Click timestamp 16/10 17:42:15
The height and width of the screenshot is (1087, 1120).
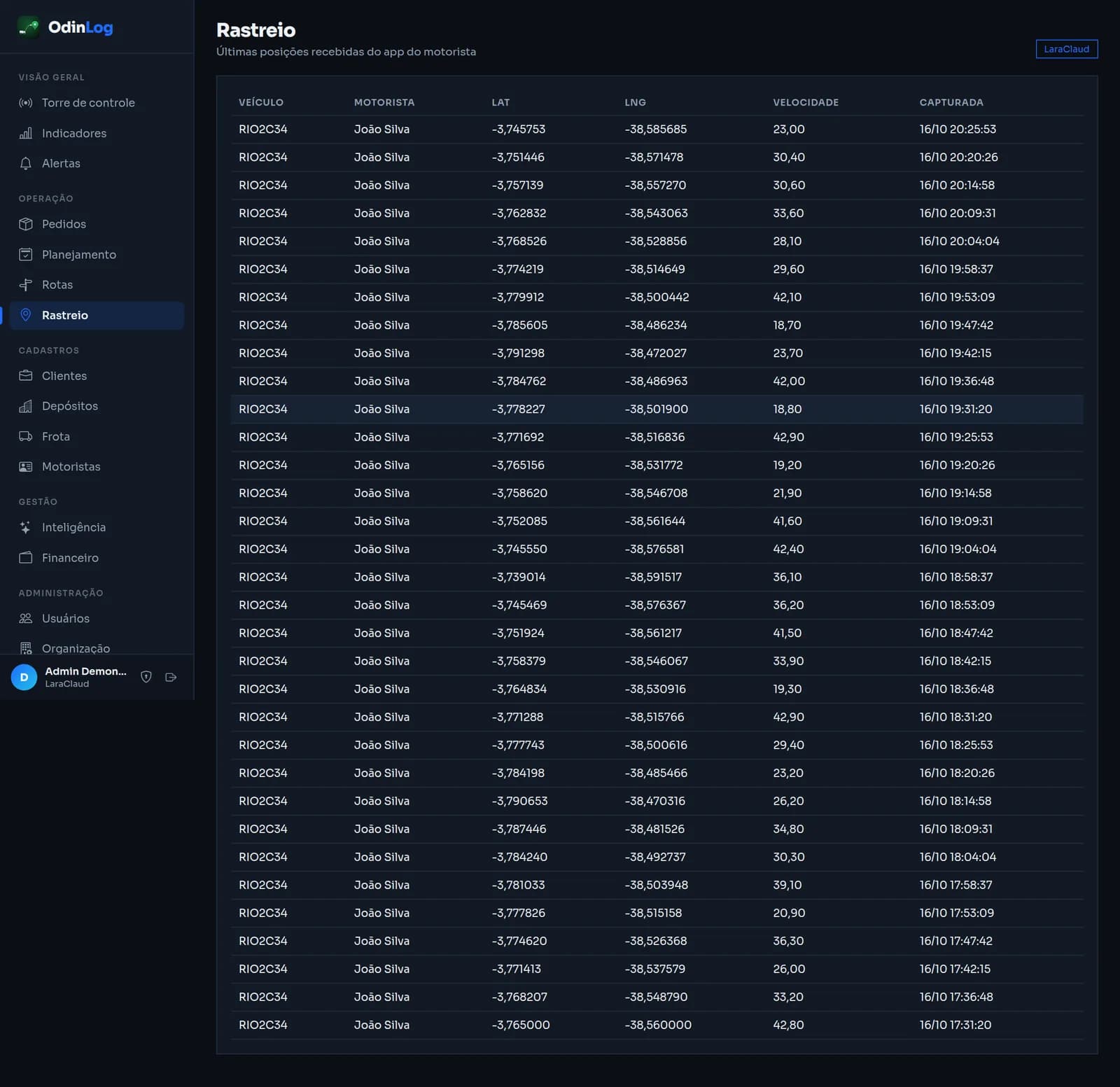pyautogui.click(x=955, y=969)
